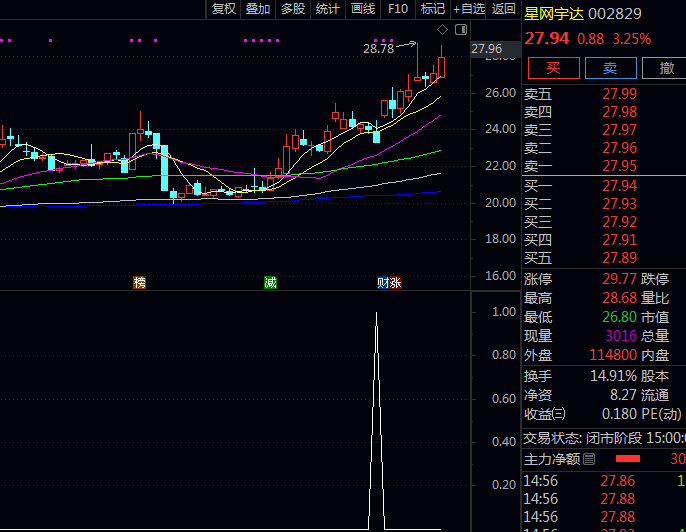
Task: Toggle the side panel layout icon
Action: point(461,30)
